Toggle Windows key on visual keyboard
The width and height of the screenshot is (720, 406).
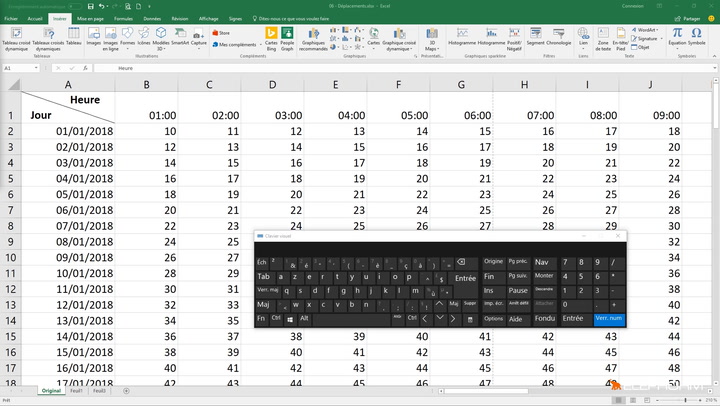290,319
